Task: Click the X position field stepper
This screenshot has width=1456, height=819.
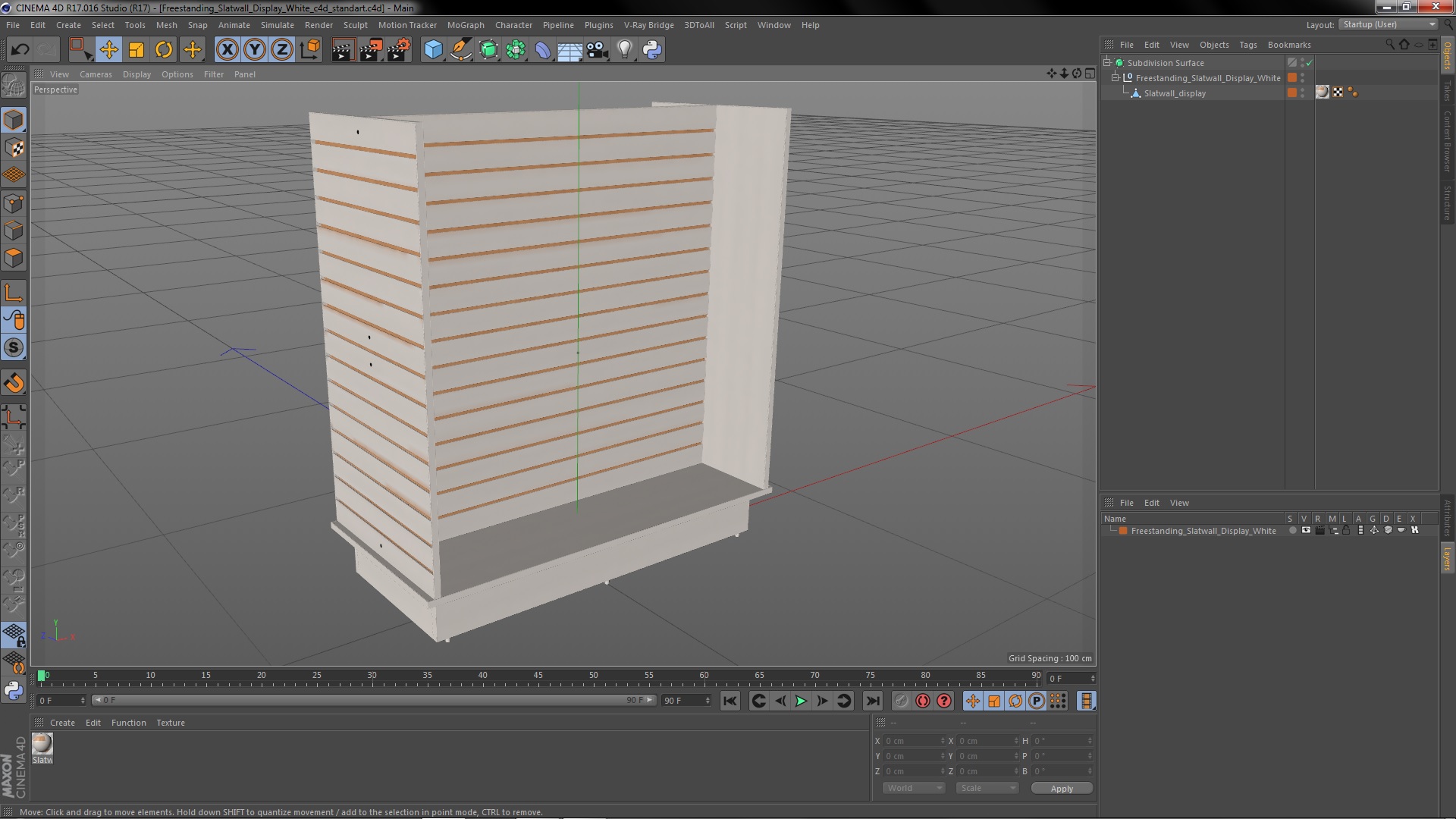Action: coord(943,741)
